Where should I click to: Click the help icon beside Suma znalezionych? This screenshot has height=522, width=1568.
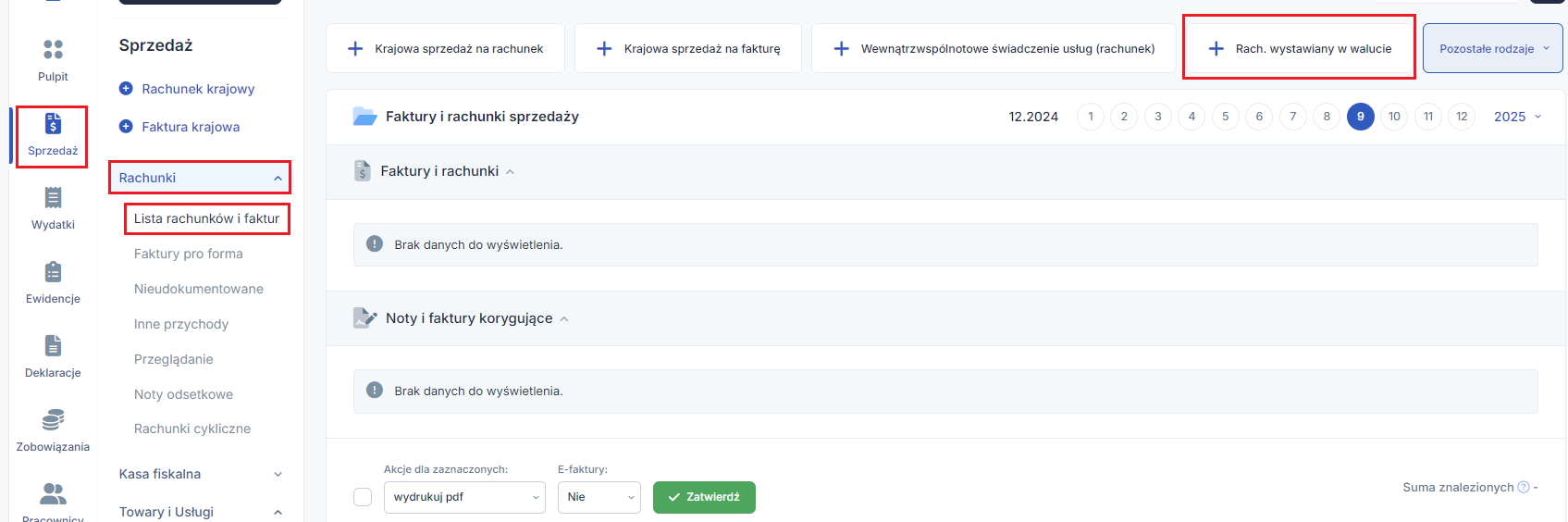pyautogui.click(x=1524, y=488)
